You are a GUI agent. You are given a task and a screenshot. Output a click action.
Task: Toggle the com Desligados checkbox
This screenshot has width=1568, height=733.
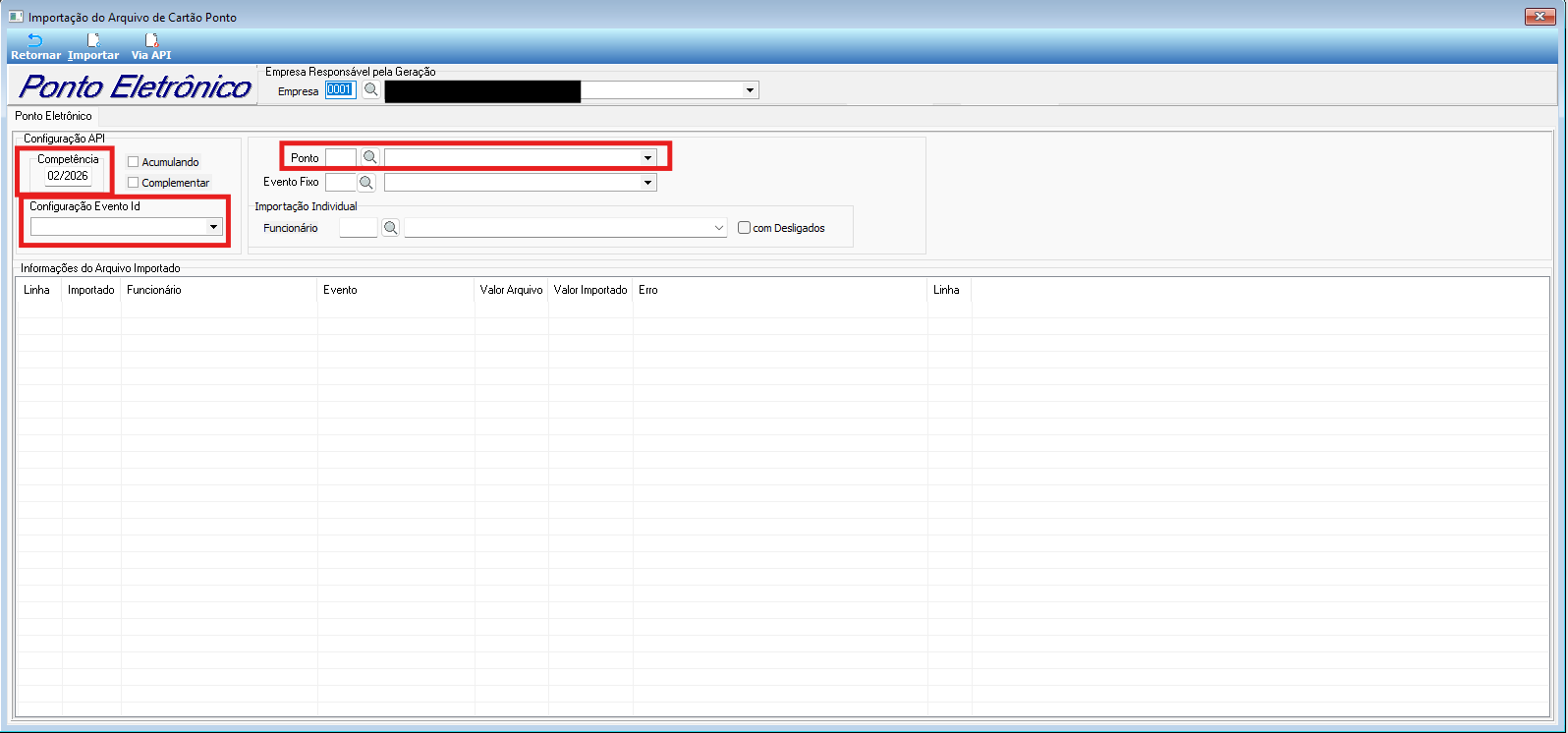[x=745, y=228]
